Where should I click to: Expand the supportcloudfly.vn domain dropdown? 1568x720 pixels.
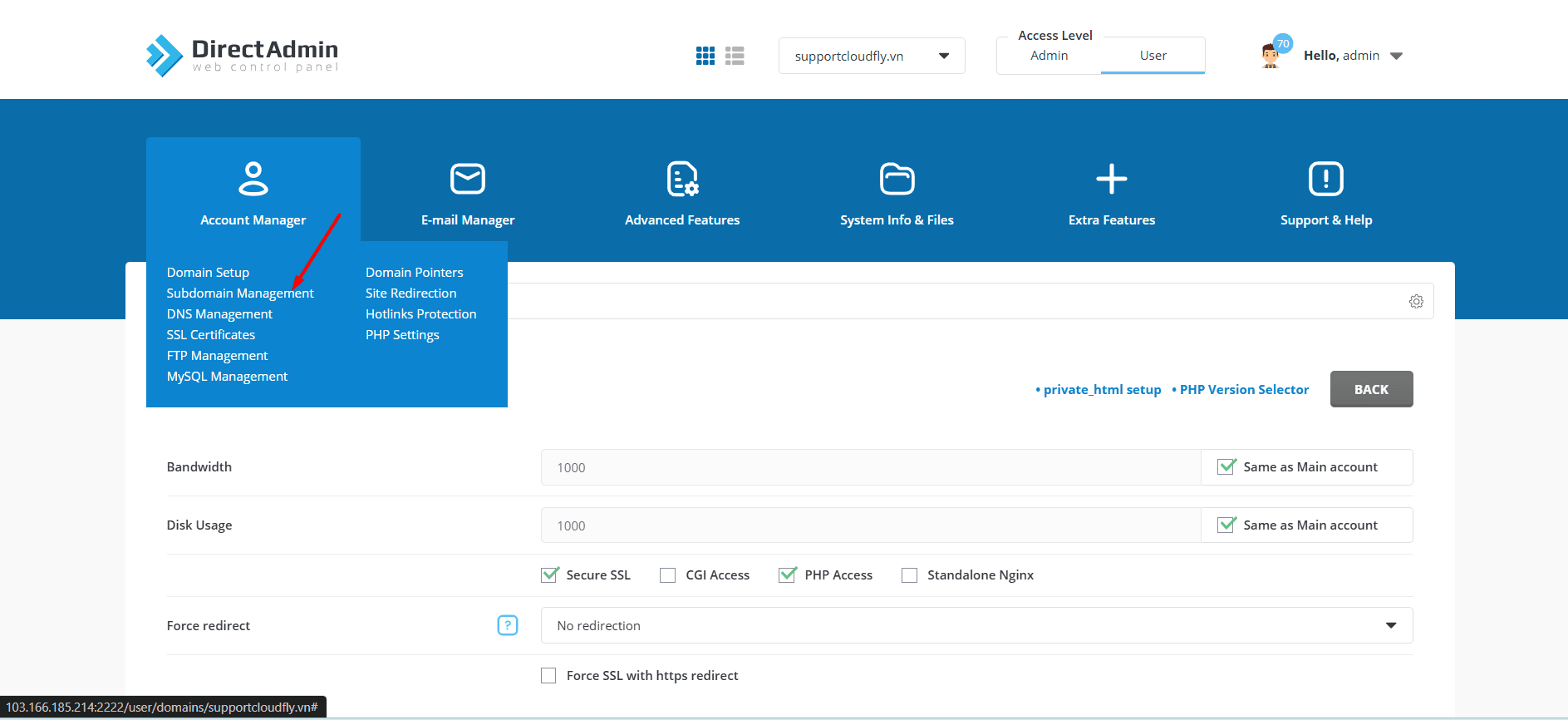[x=871, y=56]
